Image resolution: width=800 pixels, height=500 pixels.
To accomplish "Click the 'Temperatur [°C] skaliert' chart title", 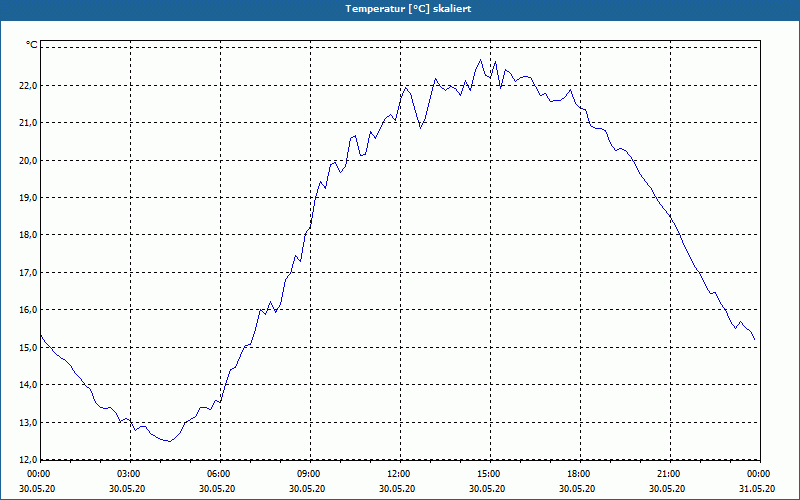I will [408, 9].
